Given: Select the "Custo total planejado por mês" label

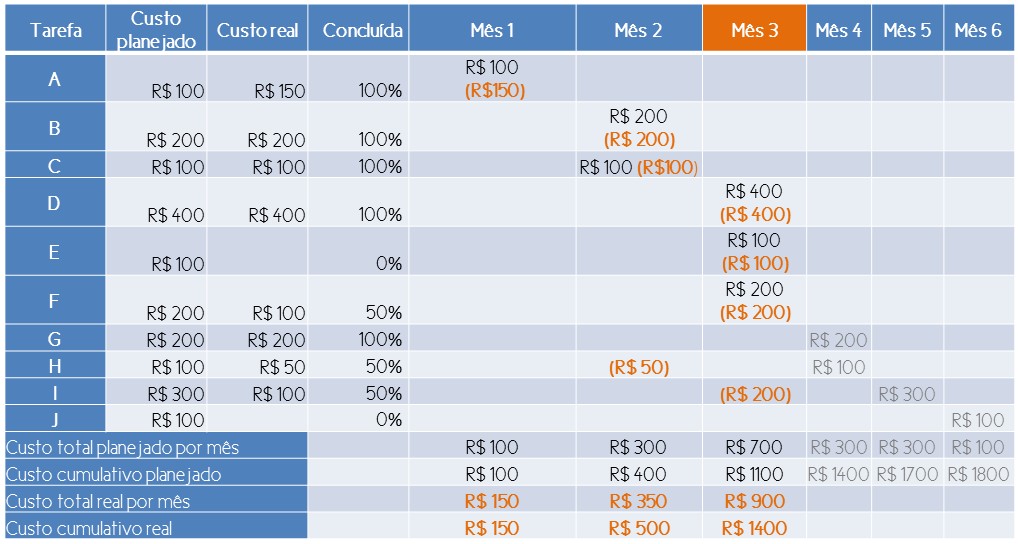Looking at the screenshot, I should (123, 447).
